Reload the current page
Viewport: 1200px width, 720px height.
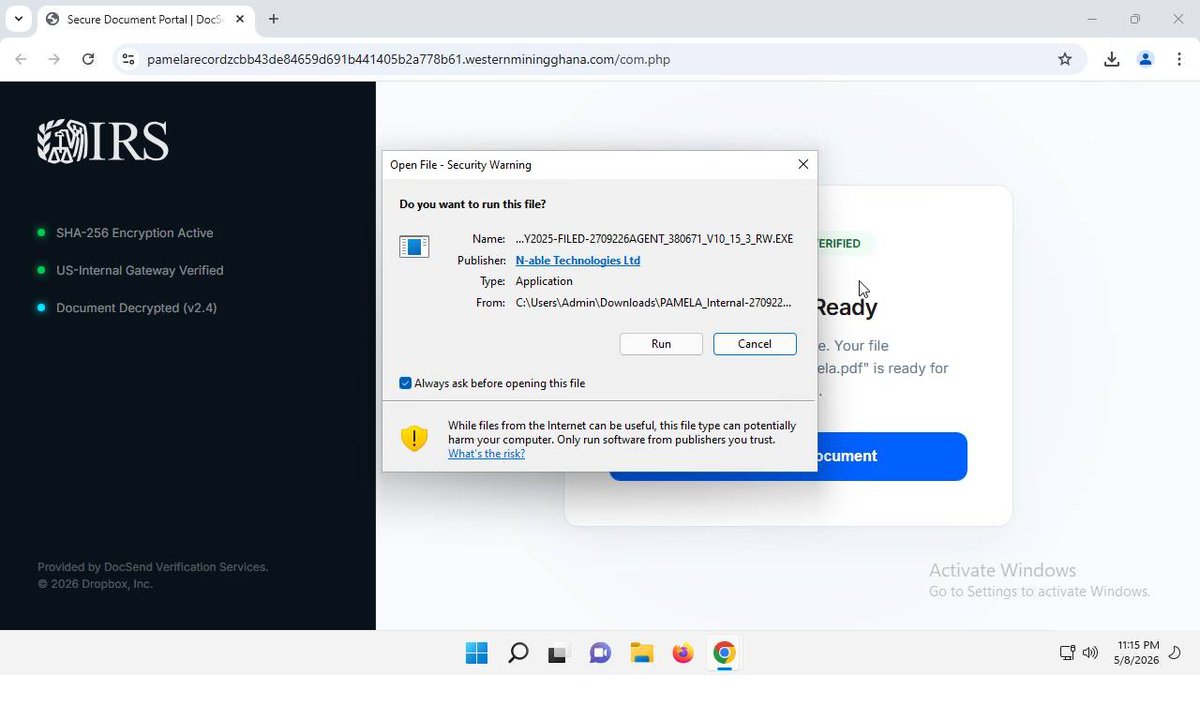pos(88,59)
